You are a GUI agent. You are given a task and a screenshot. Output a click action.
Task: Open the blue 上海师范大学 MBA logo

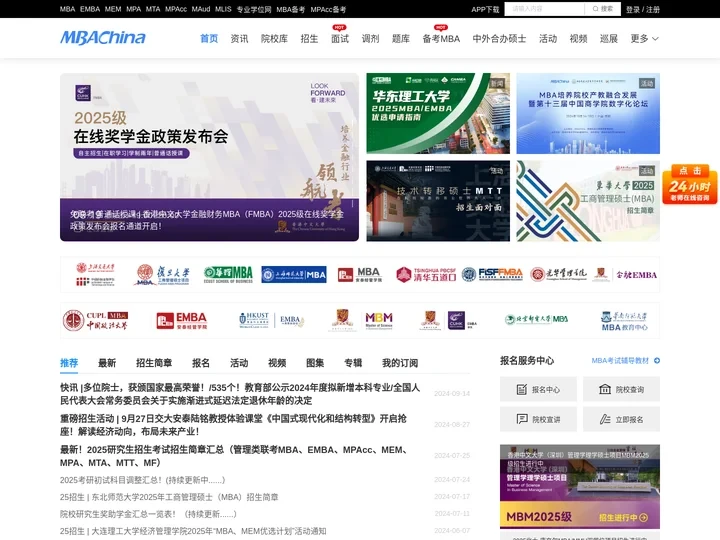pyautogui.click(x=294, y=275)
